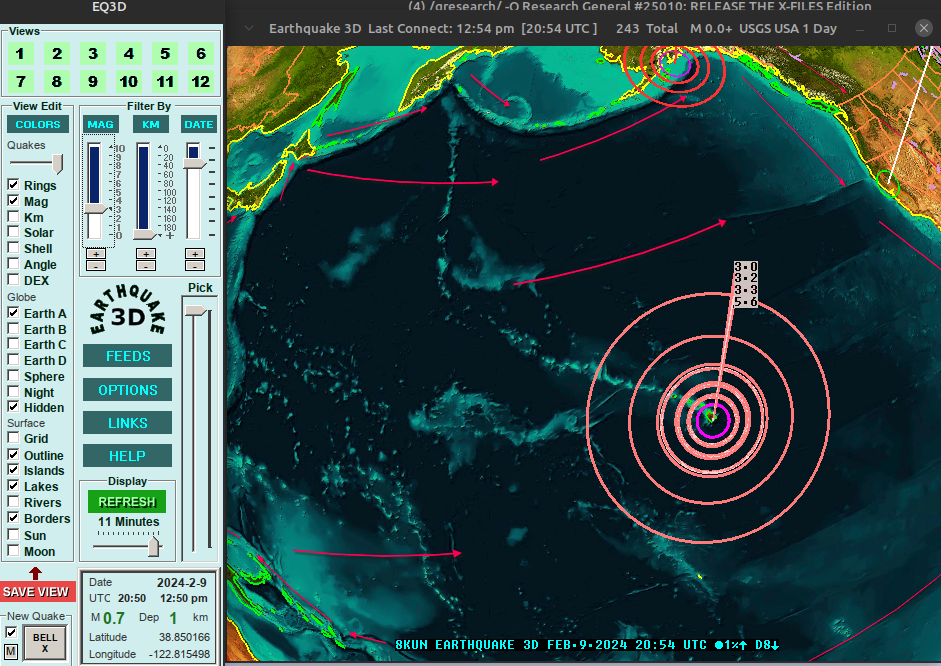Activate view 12

(x=201, y=82)
